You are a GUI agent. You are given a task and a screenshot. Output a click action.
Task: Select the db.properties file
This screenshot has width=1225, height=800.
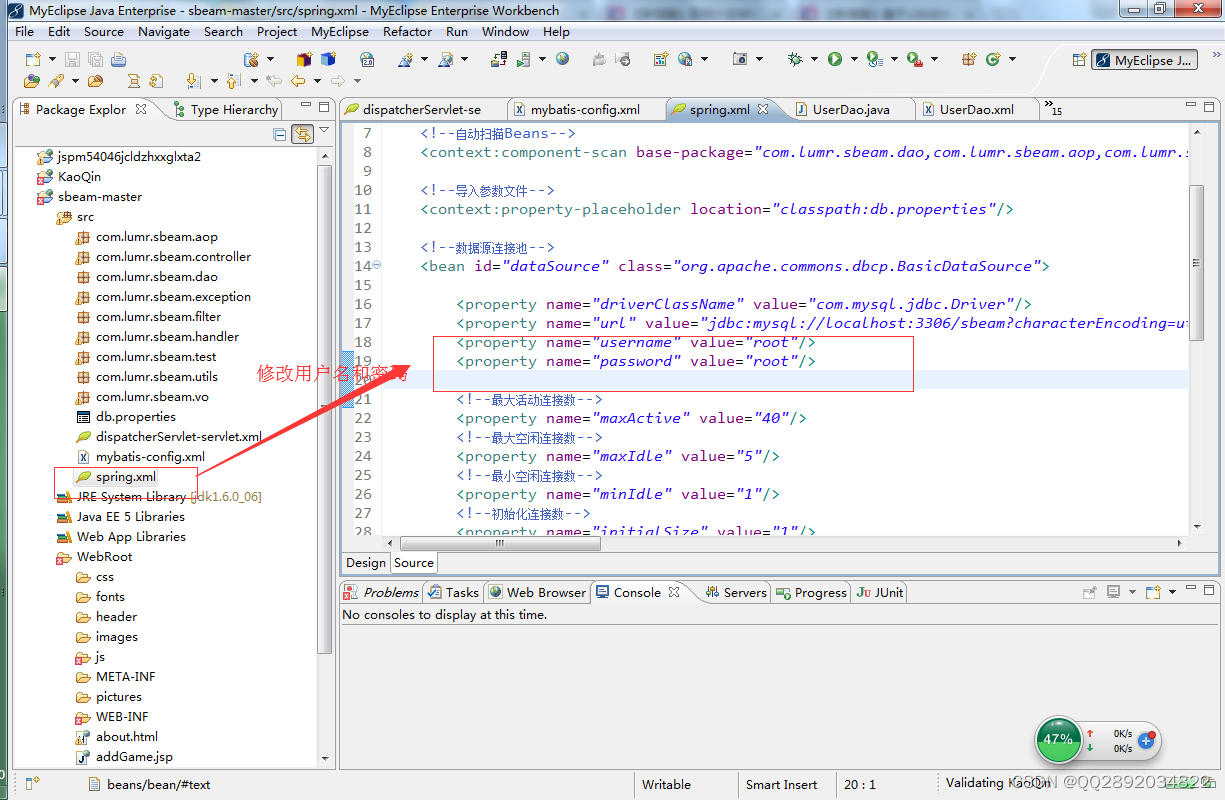coord(126,417)
